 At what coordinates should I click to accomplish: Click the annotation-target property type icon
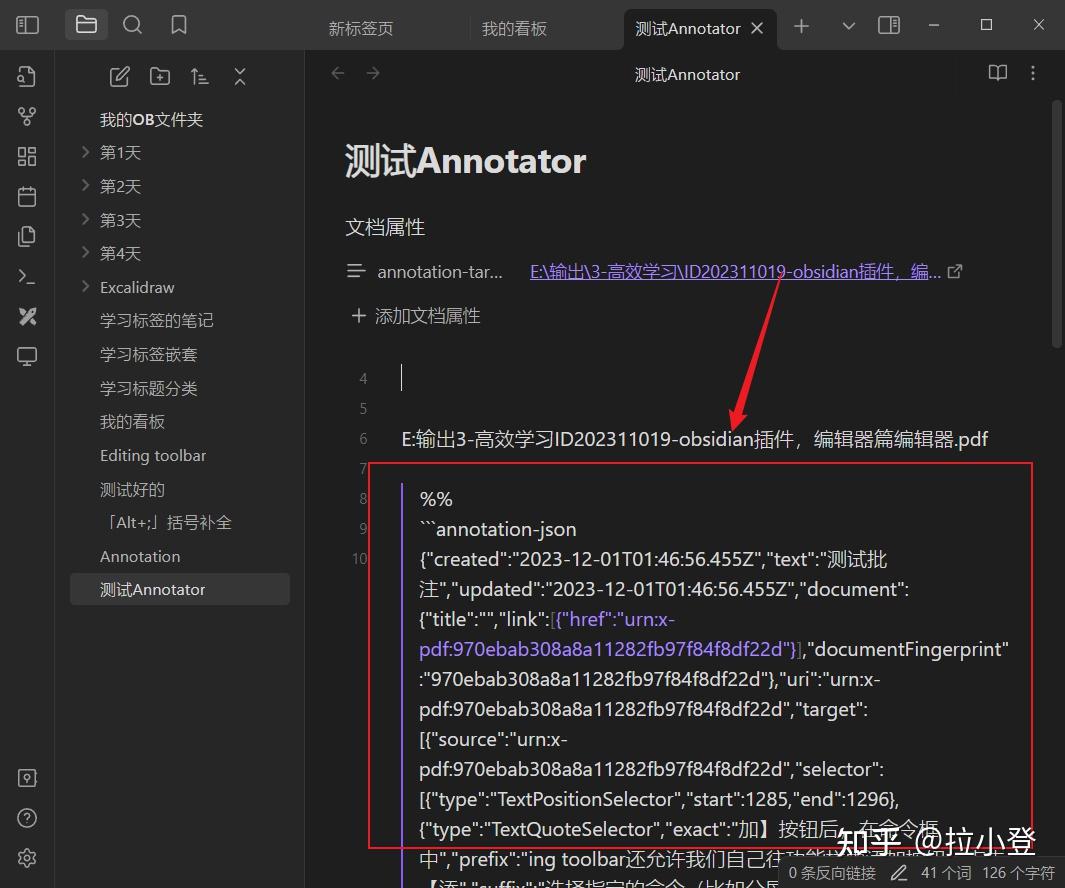[357, 272]
